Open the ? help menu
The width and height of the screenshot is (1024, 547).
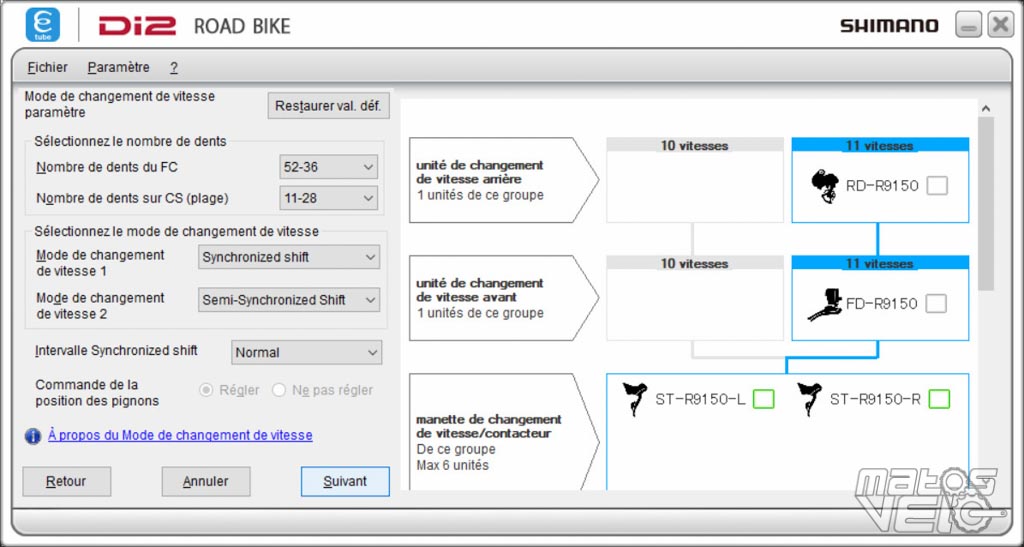coord(174,67)
